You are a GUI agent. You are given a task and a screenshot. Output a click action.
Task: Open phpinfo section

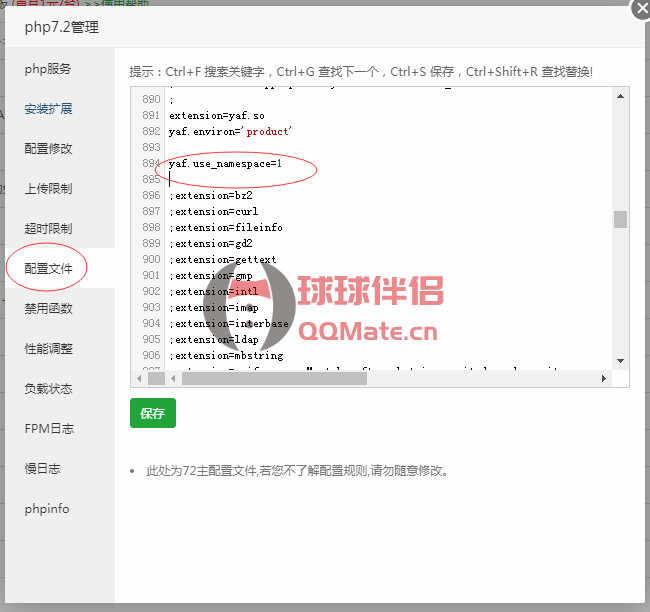coord(47,509)
